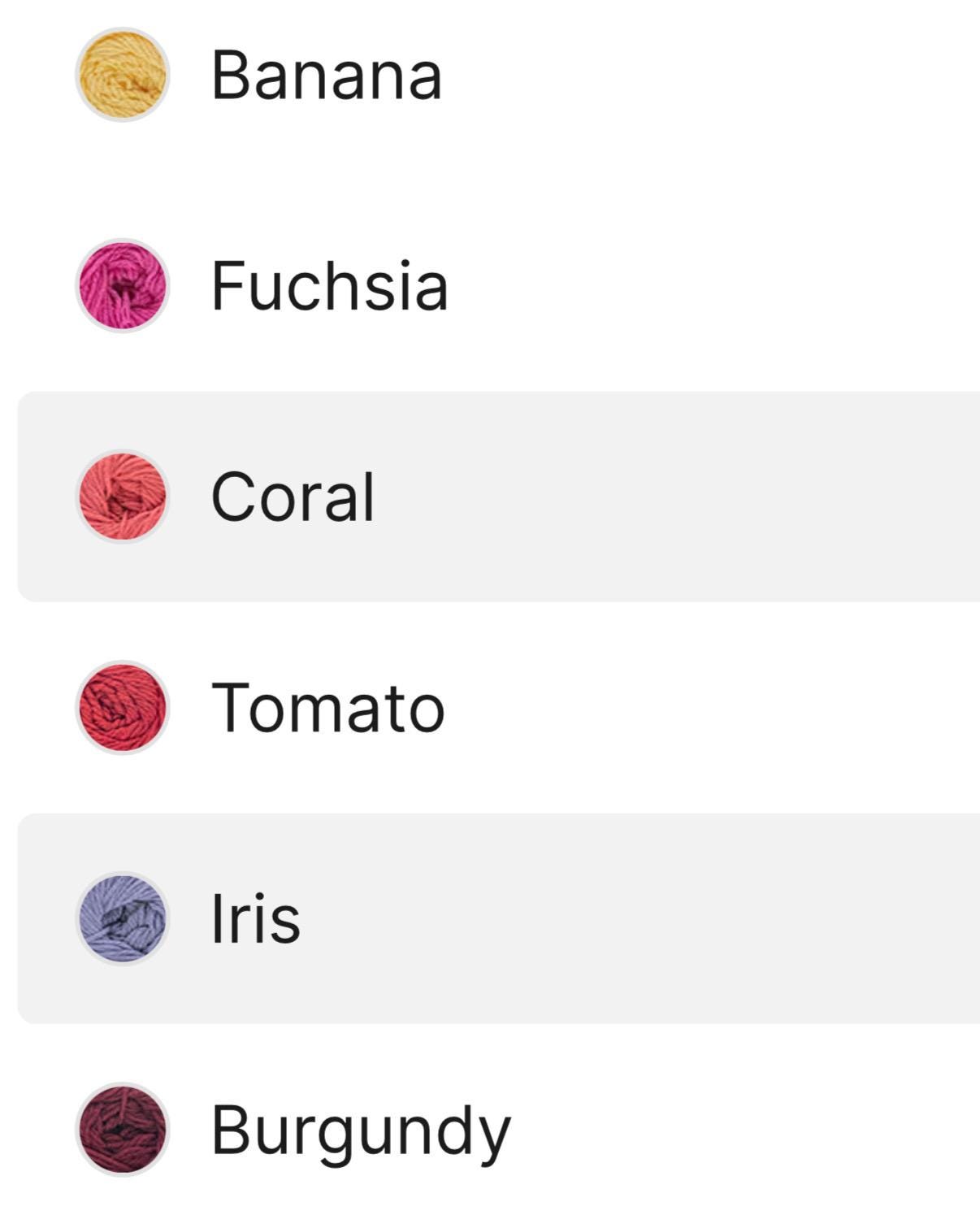Viewport: 980px width, 1215px height.
Task: Select the 'Fuchsia' text label
Action: [329, 286]
